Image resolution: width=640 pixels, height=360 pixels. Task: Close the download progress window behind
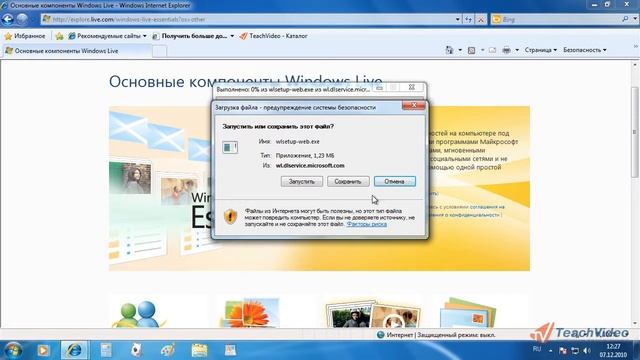pyautogui.click(x=411, y=87)
